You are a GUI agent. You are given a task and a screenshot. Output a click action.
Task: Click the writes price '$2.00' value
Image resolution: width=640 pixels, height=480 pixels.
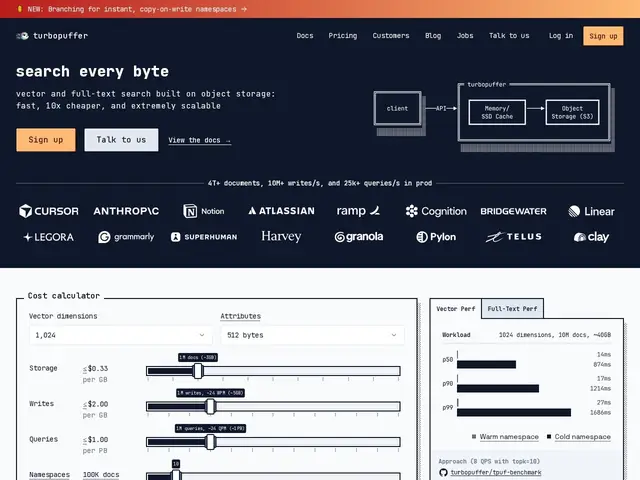[x=98, y=404]
